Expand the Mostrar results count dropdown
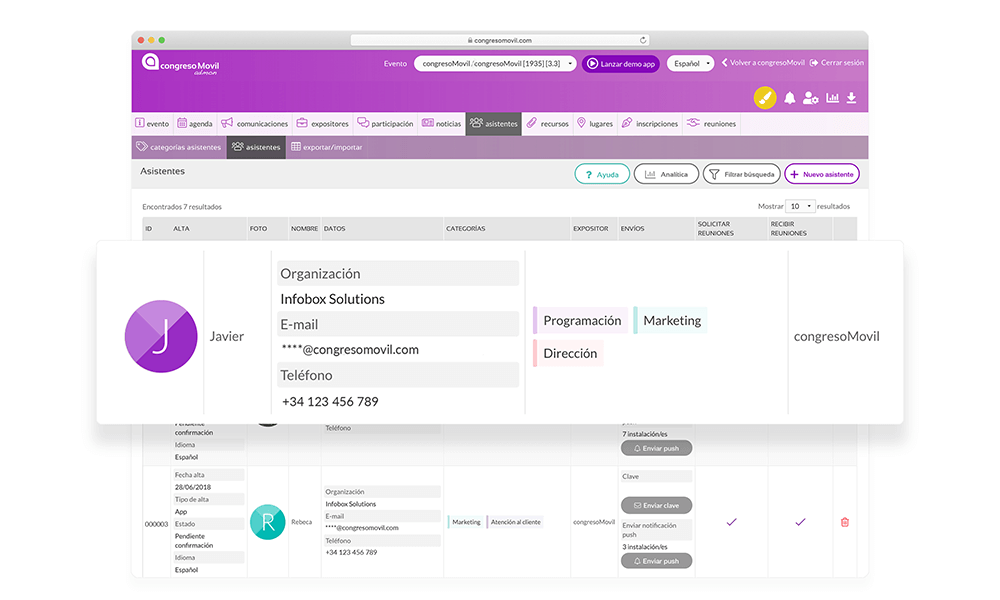Screen dimensions: 1000x600 point(800,207)
